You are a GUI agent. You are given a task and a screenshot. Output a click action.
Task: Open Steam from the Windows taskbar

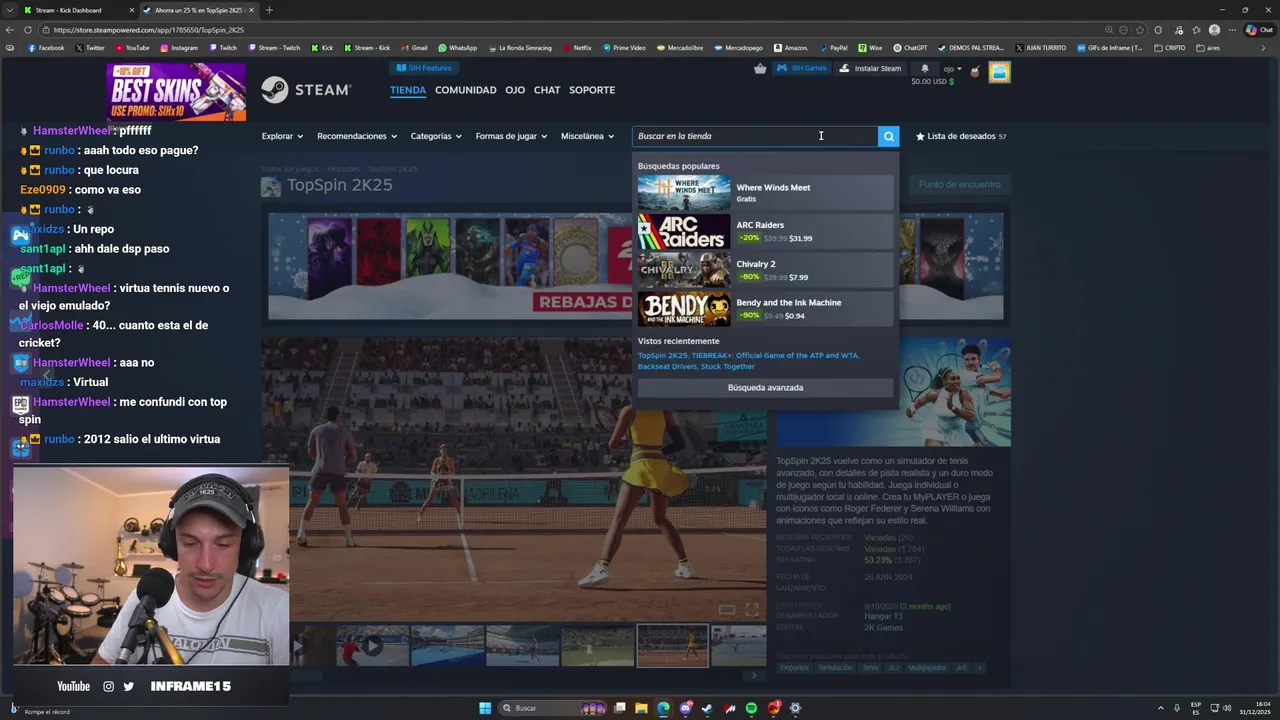pos(707,708)
